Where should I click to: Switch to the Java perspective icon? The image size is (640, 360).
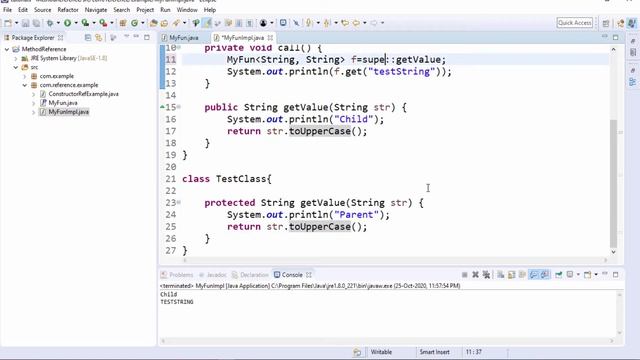click(632, 23)
